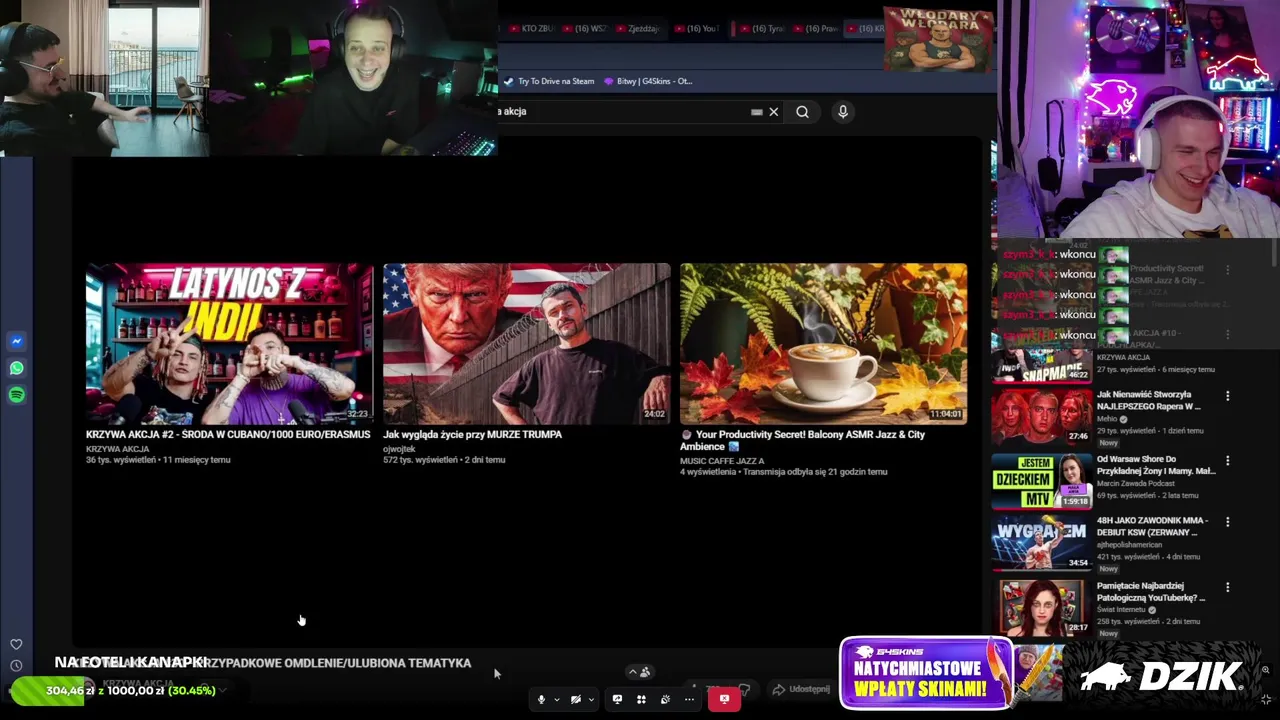Open the MUSIC CAFFE JAZZ A channel name
1280x720 pixels.
tap(722, 461)
